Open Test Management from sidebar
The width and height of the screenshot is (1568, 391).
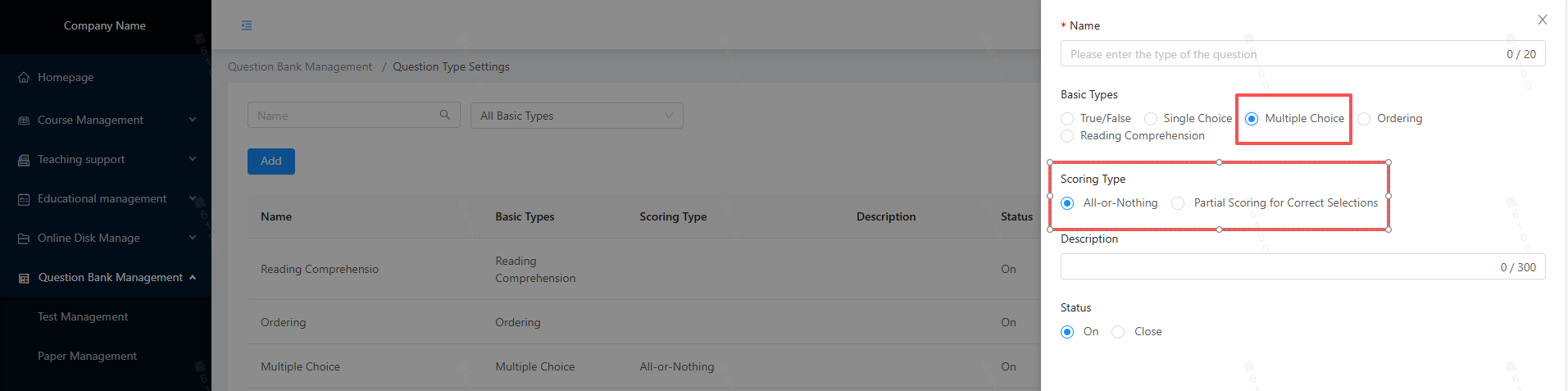83,316
